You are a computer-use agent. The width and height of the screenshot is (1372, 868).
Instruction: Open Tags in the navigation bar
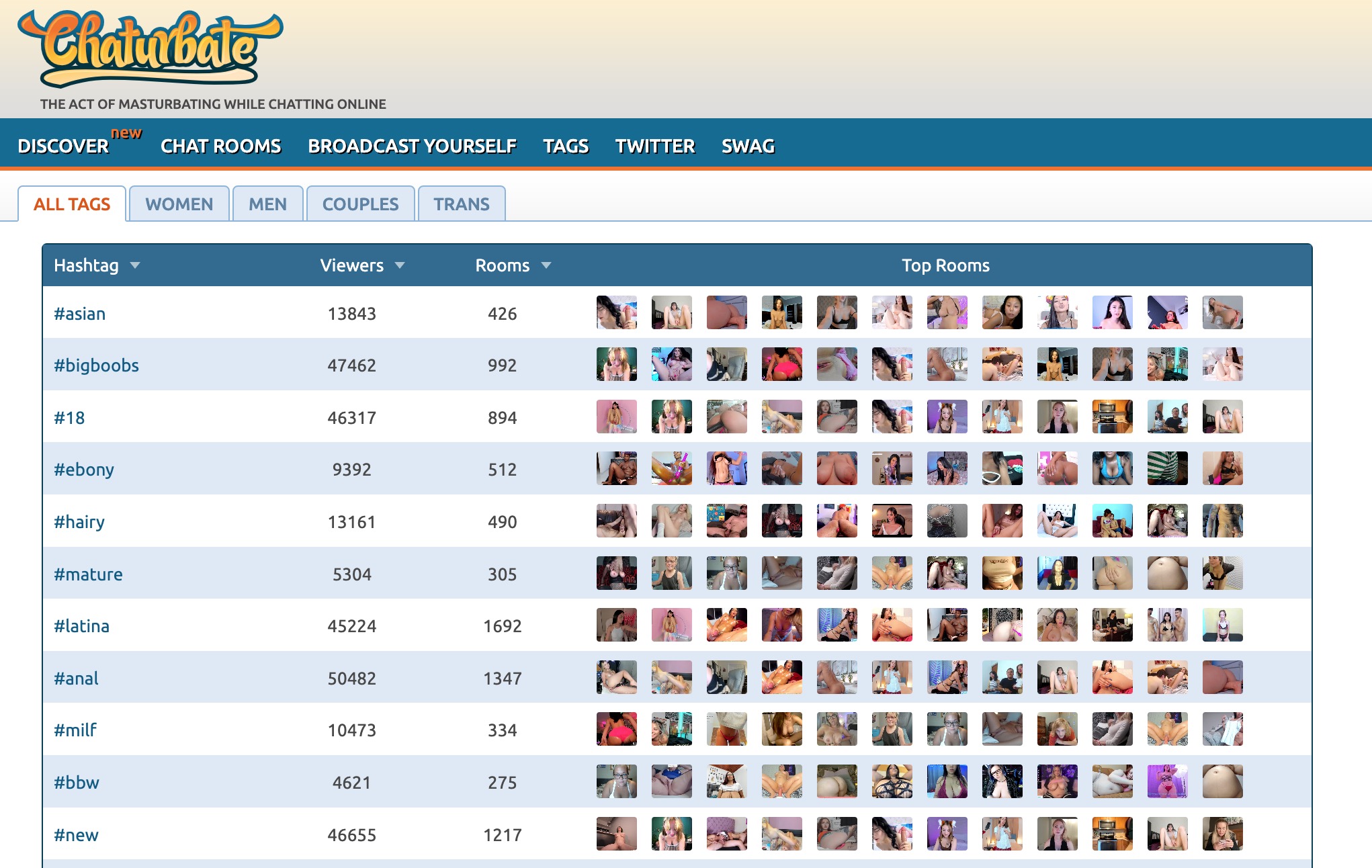tap(566, 146)
